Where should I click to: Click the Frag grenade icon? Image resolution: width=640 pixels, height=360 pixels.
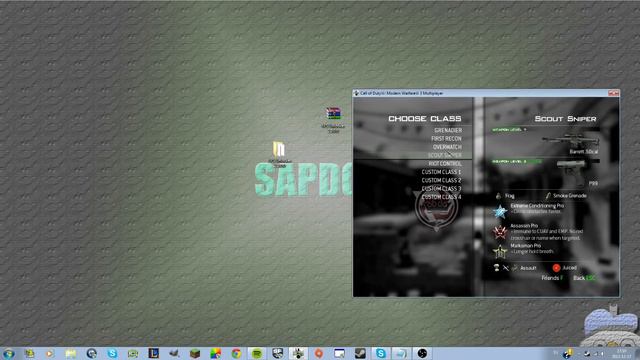click(x=498, y=196)
